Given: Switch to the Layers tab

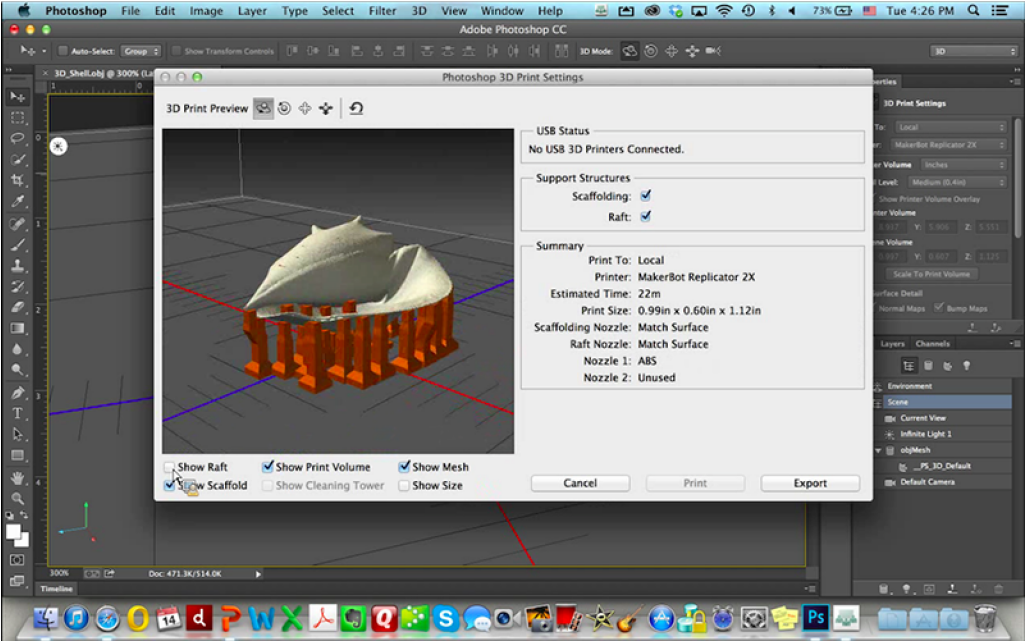Looking at the screenshot, I should 892,344.
